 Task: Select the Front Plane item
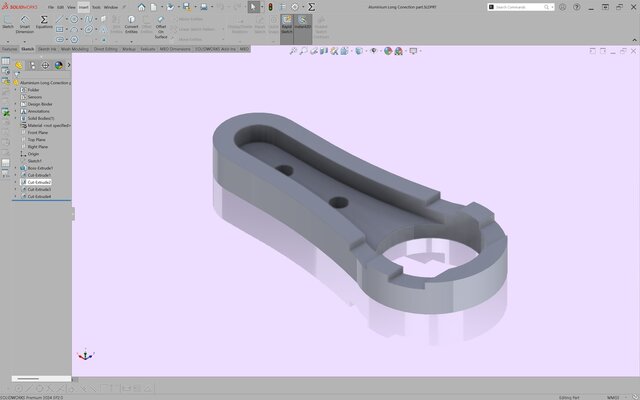pyautogui.click(x=37, y=132)
